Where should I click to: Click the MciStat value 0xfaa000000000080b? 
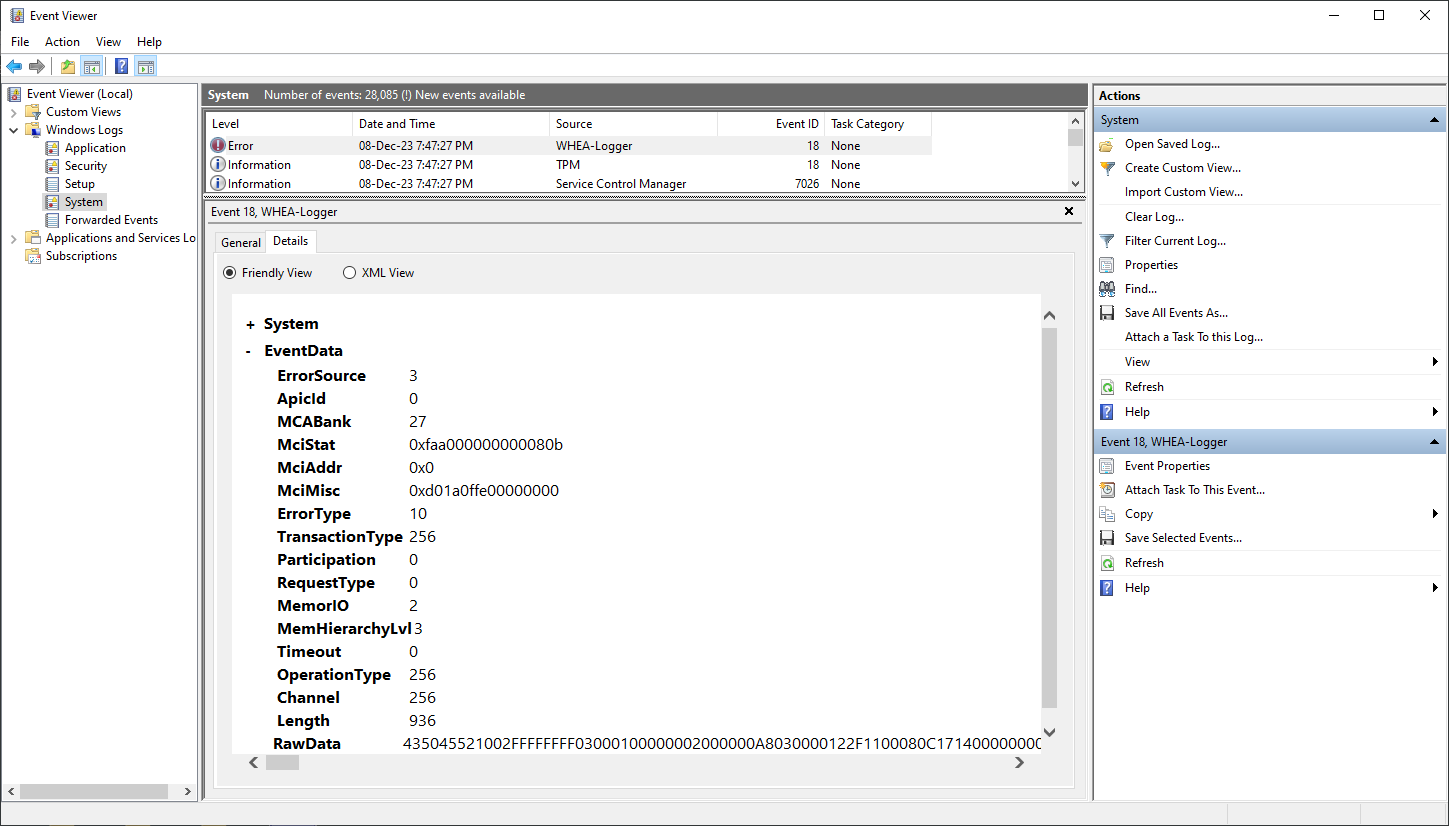click(486, 445)
